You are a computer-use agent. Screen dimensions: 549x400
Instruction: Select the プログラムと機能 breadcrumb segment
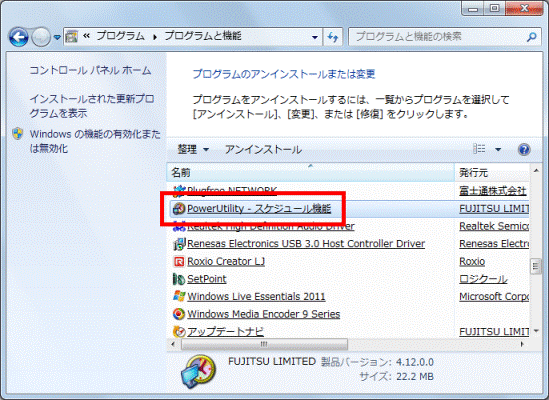203,36
